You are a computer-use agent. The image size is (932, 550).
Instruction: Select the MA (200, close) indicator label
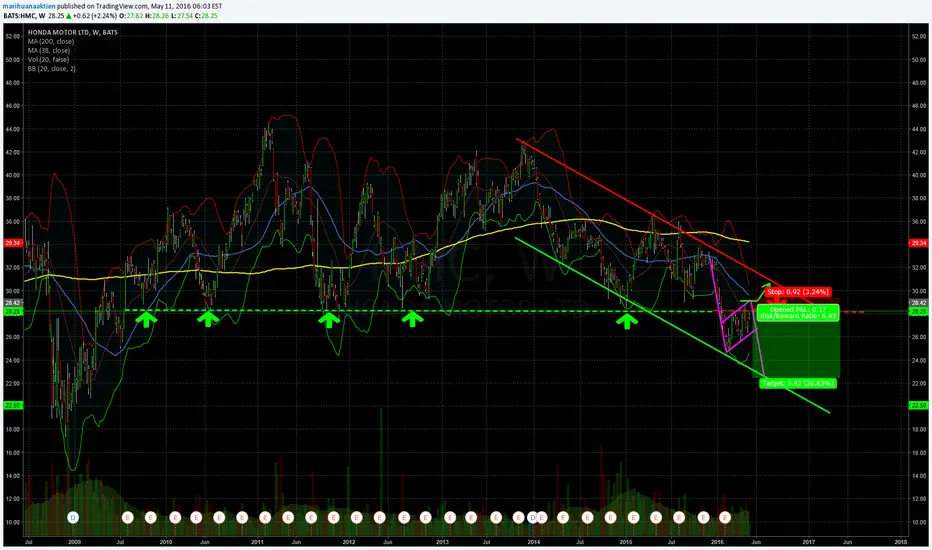pyautogui.click(x=51, y=42)
